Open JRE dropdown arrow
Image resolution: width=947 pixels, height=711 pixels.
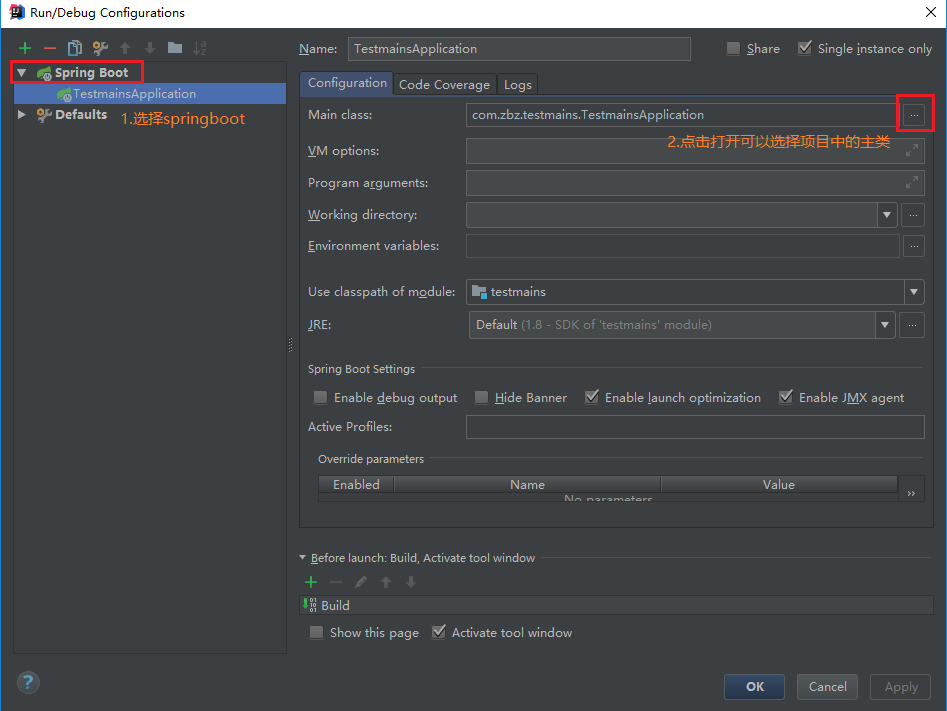pos(885,325)
